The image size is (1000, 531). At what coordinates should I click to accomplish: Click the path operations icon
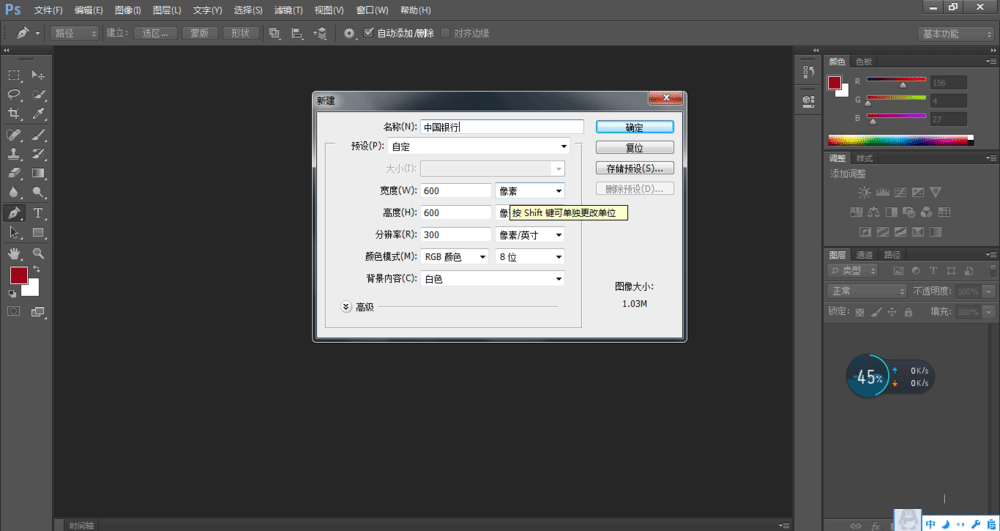pyautogui.click(x=275, y=34)
